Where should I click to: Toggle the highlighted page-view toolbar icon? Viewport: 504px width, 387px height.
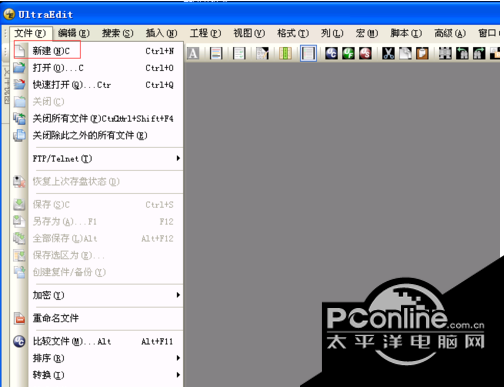[308, 53]
